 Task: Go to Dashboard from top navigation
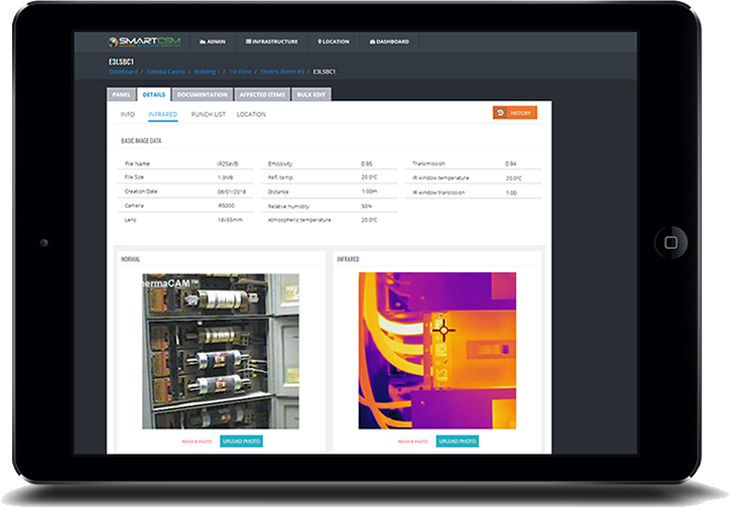click(x=389, y=42)
